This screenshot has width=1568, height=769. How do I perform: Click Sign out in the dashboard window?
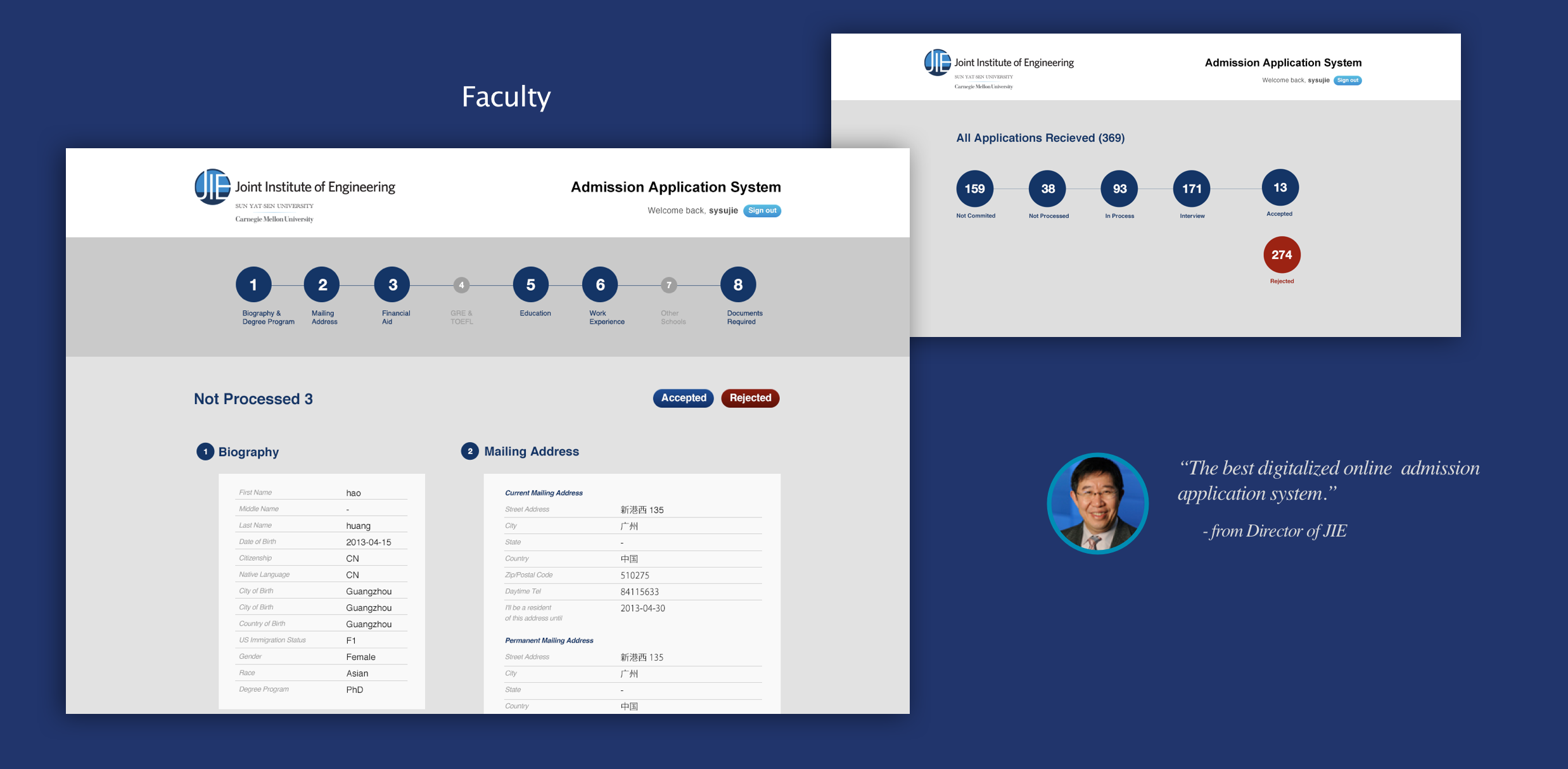(1348, 80)
